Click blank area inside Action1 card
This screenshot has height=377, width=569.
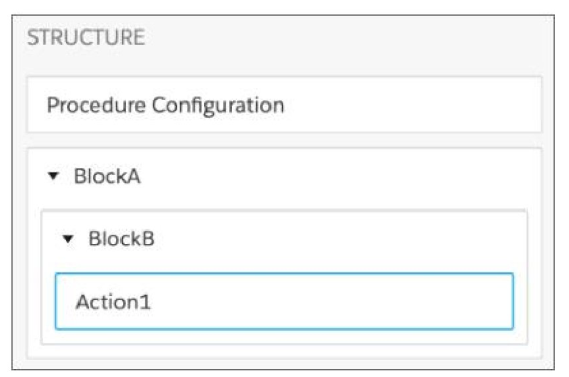(x=327, y=301)
